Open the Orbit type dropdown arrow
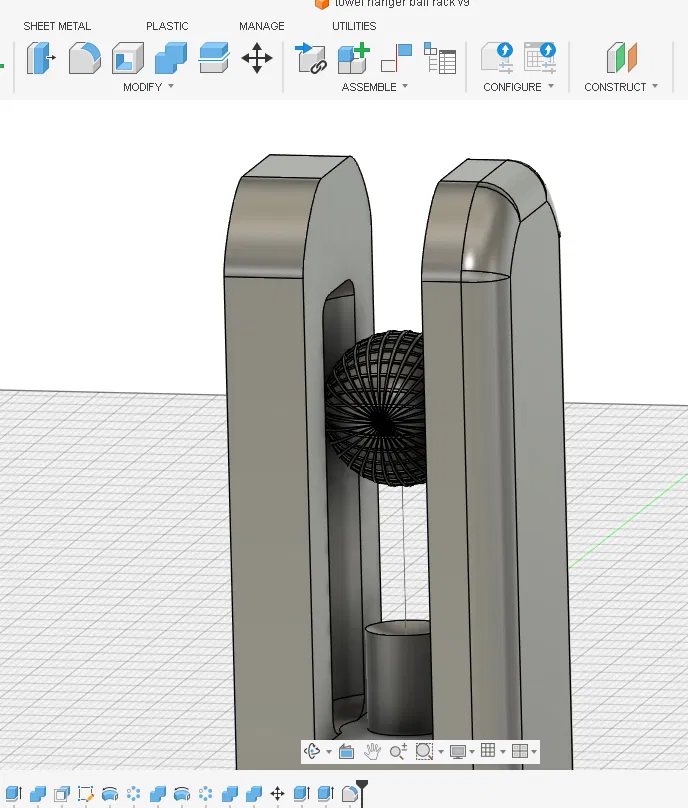The height and width of the screenshot is (808, 688). 328,752
